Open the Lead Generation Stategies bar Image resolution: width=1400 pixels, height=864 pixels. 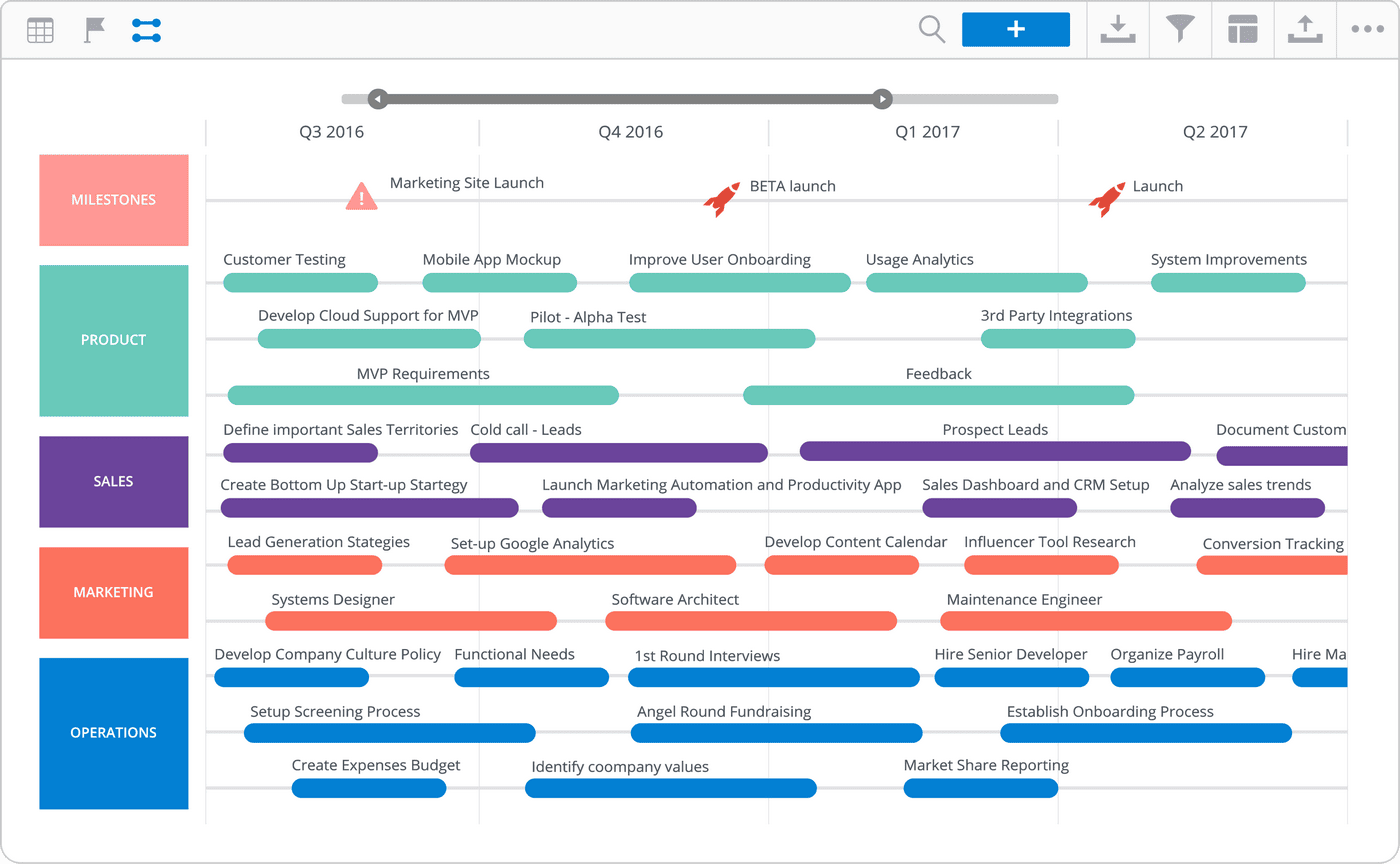[x=305, y=565]
